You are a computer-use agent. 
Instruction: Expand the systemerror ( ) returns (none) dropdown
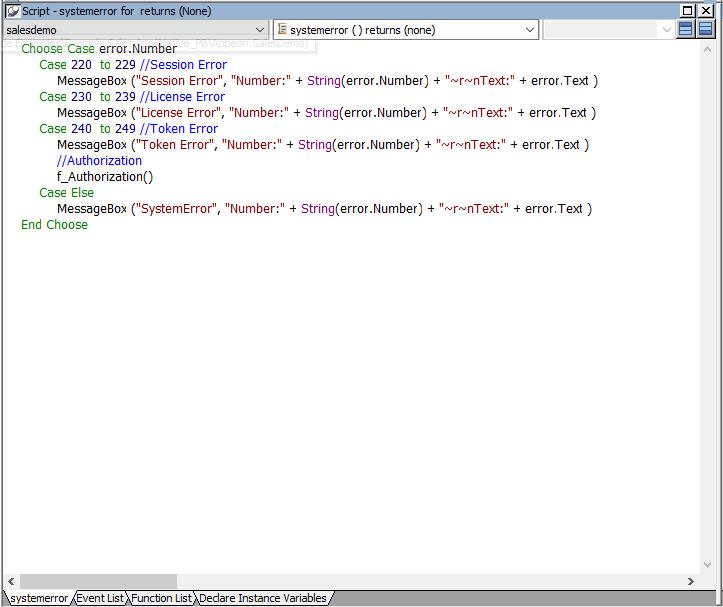pyautogui.click(x=530, y=30)
